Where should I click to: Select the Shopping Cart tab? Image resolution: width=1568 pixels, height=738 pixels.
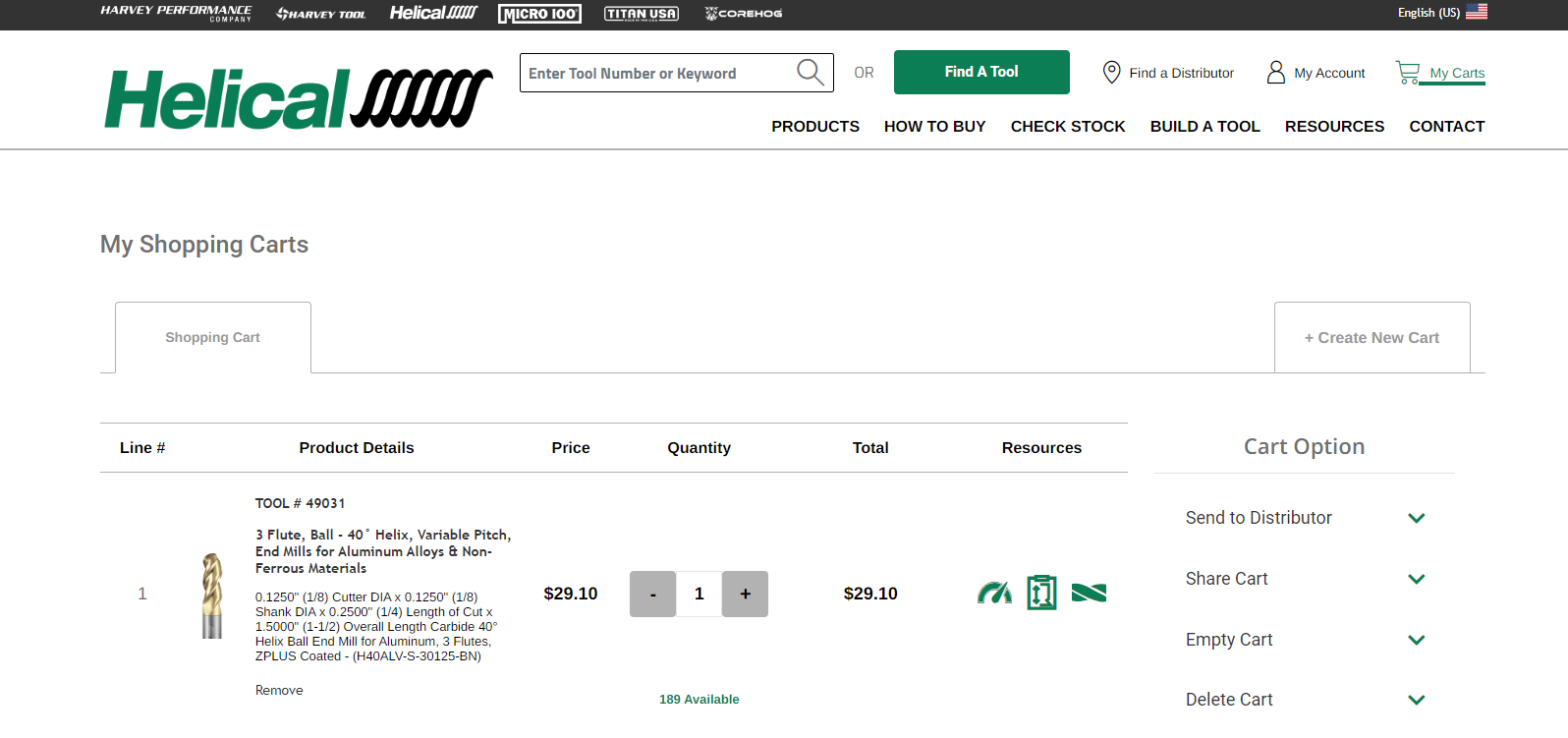click(x=213, y=337)
